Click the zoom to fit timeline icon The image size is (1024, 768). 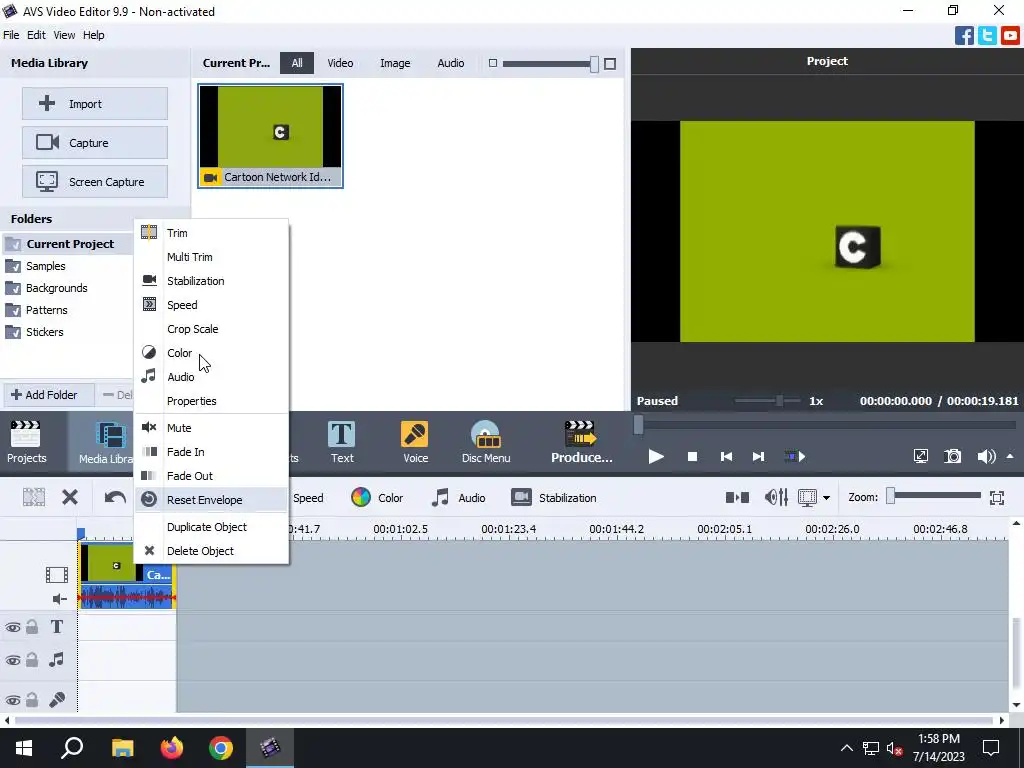997,498
